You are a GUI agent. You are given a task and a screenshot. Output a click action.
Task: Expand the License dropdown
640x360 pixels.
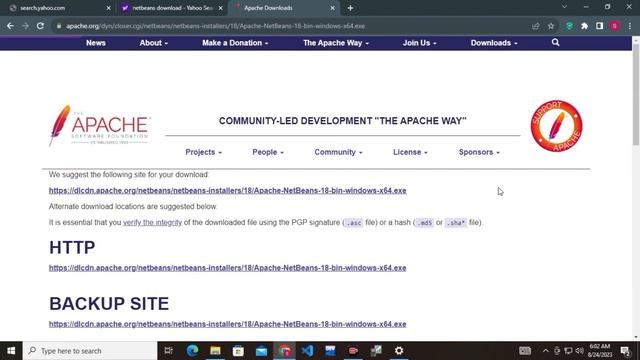tap(410, 152)
